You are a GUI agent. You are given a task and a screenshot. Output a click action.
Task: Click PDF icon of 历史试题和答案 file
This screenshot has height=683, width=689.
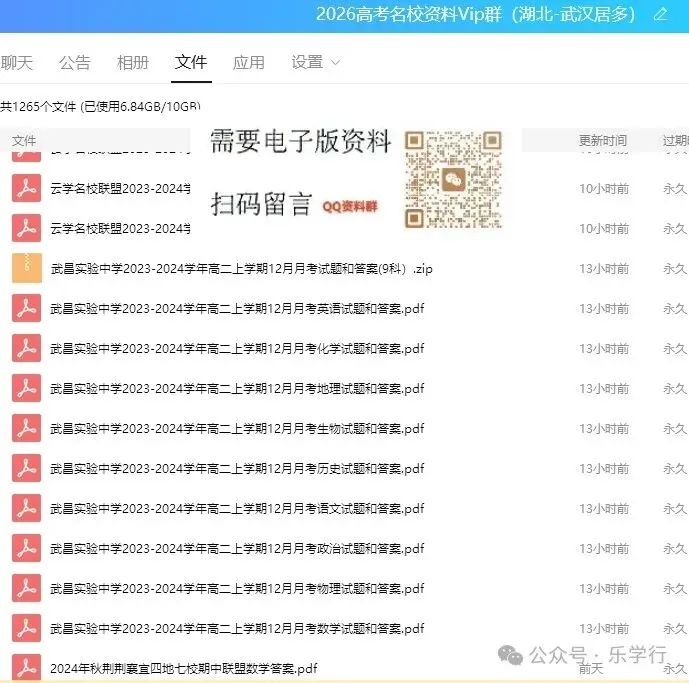pos(27,468)
